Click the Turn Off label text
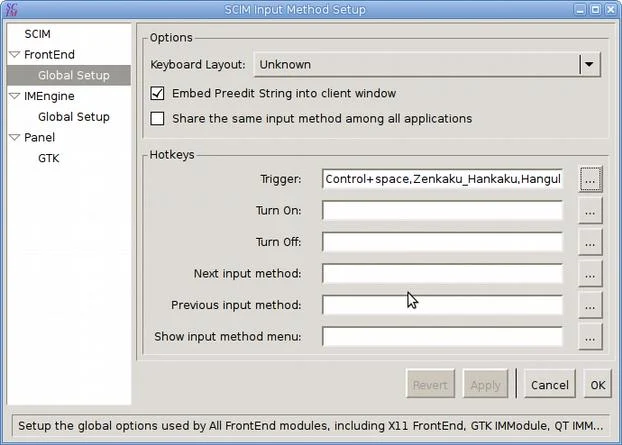Viewport: 622px width, 445px height. point(278,242)
